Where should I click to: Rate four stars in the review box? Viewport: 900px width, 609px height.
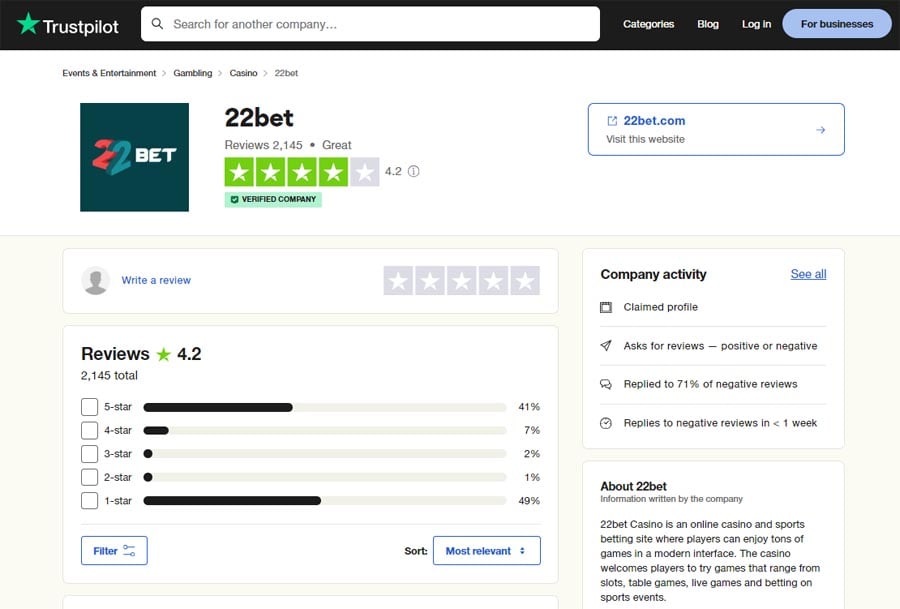493,281
